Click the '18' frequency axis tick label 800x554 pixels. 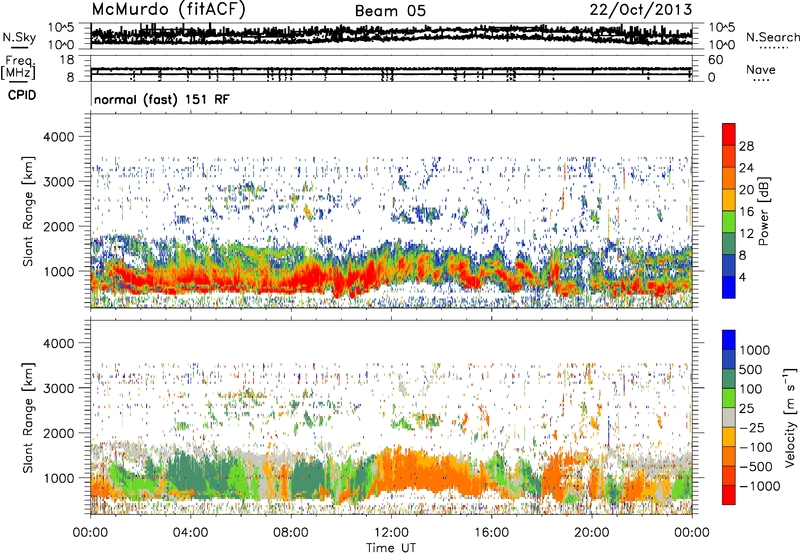point(67,60)
